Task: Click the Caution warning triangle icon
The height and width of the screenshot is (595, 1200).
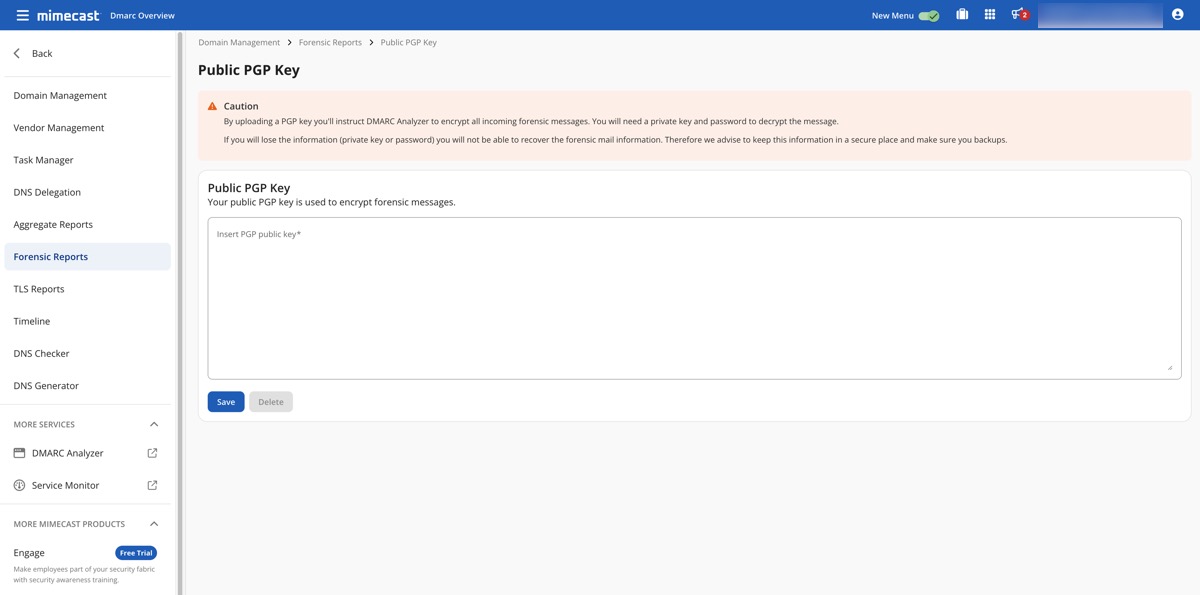Action: coord(212,106)
